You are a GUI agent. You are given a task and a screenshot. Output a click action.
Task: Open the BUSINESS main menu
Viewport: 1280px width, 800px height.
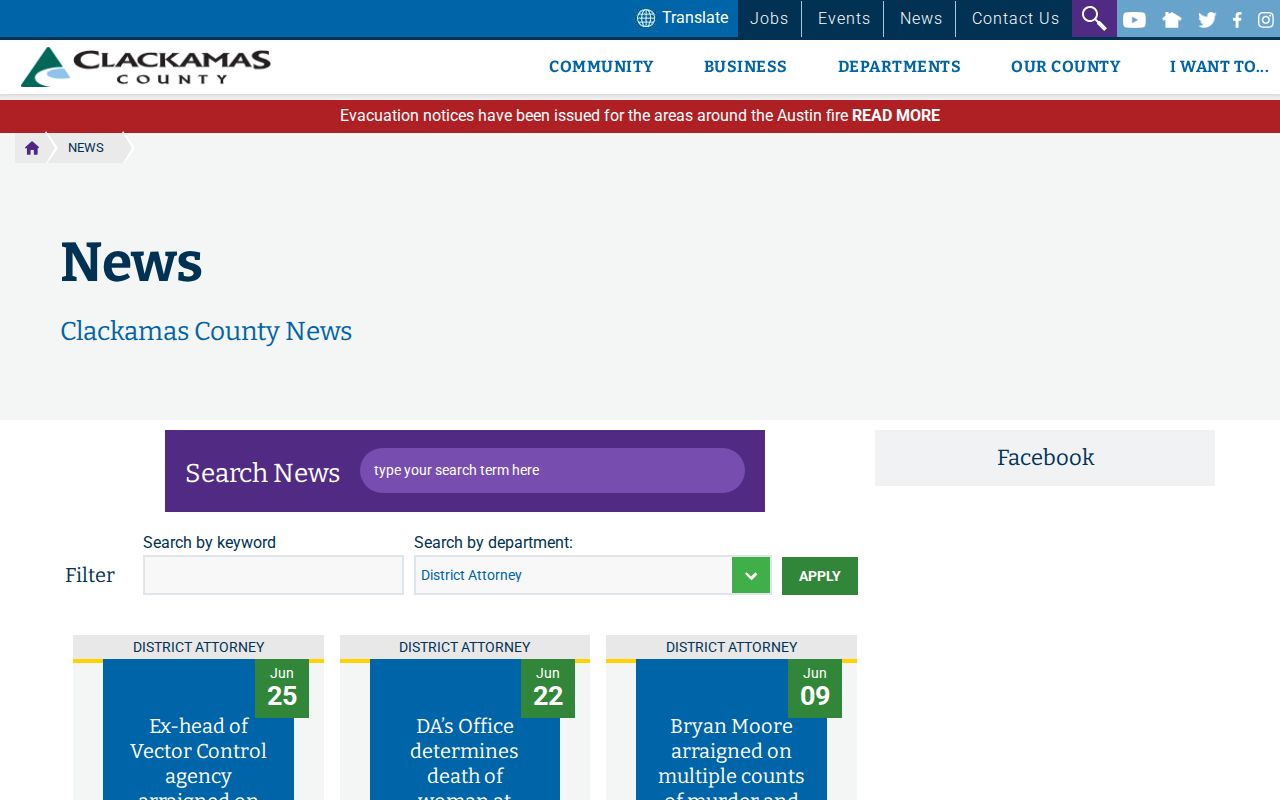[745, 67]
